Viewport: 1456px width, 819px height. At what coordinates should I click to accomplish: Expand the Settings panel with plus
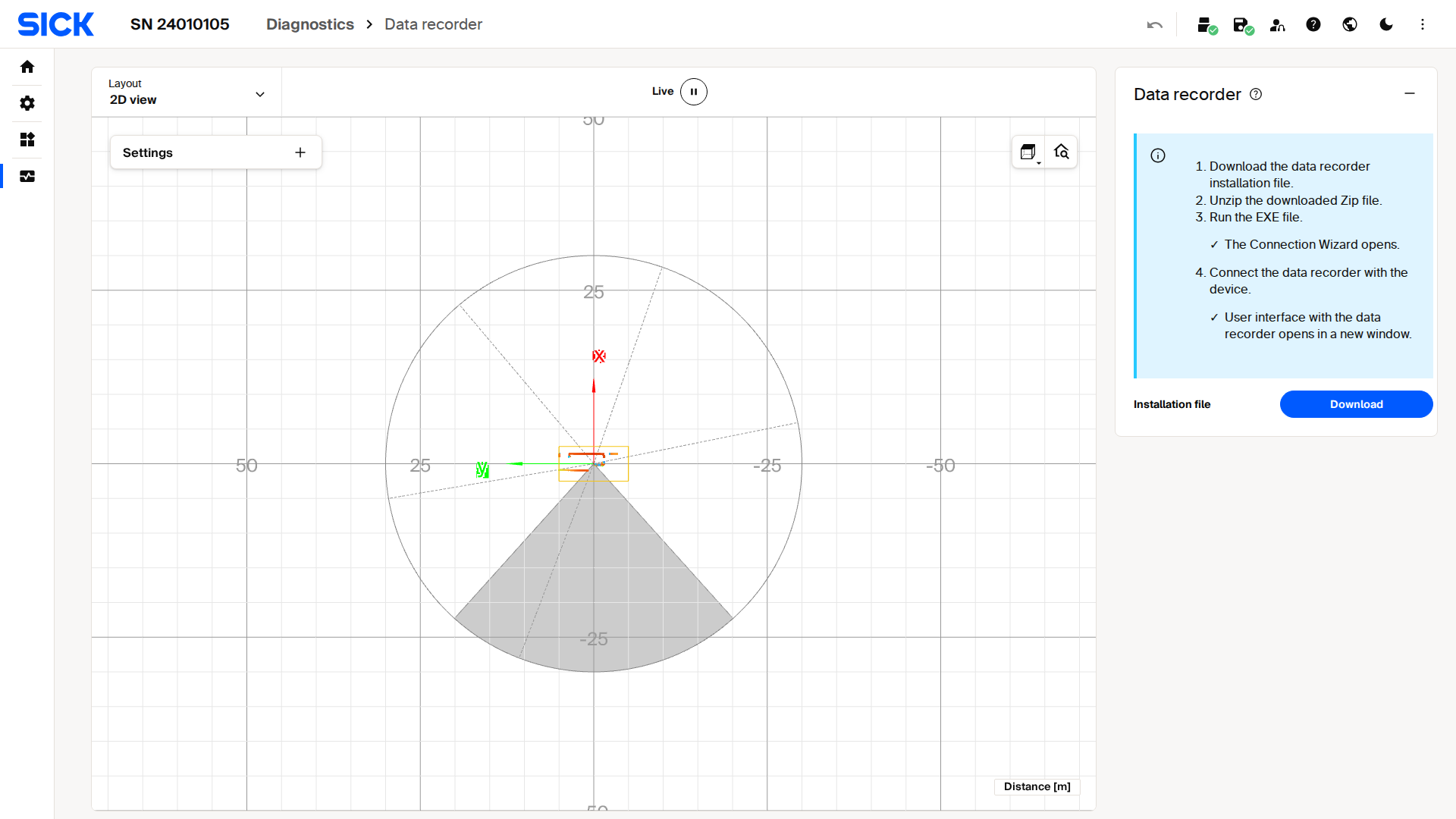[x=300, y=152]
